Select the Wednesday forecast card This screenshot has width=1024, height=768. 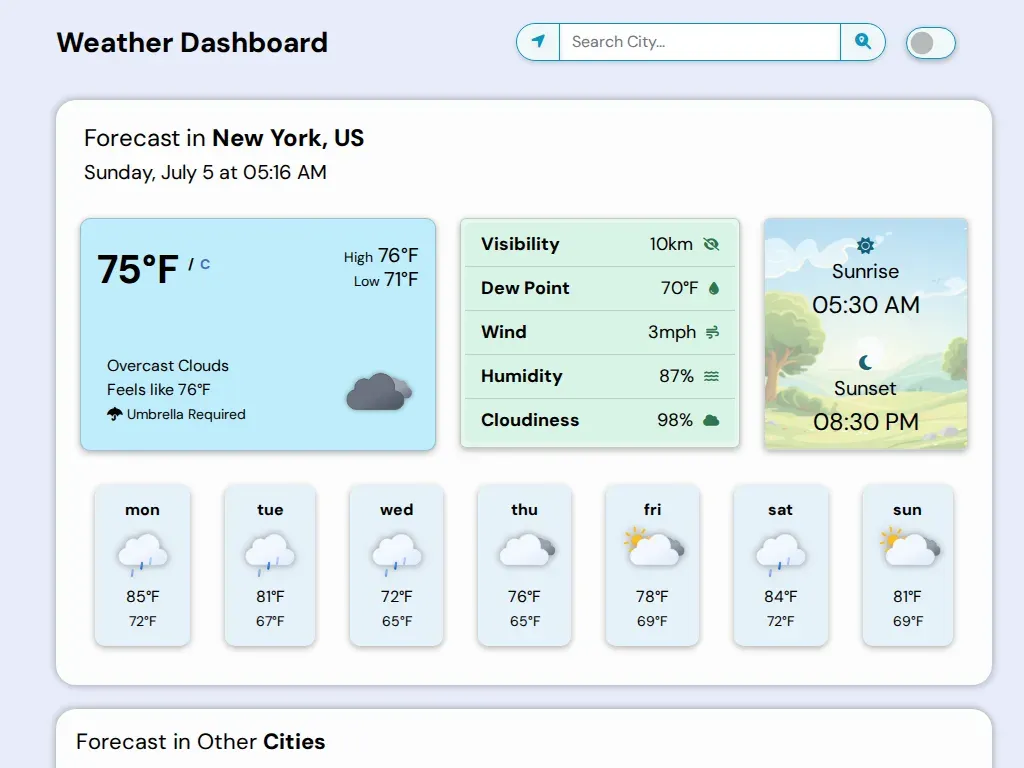(396, 566)
